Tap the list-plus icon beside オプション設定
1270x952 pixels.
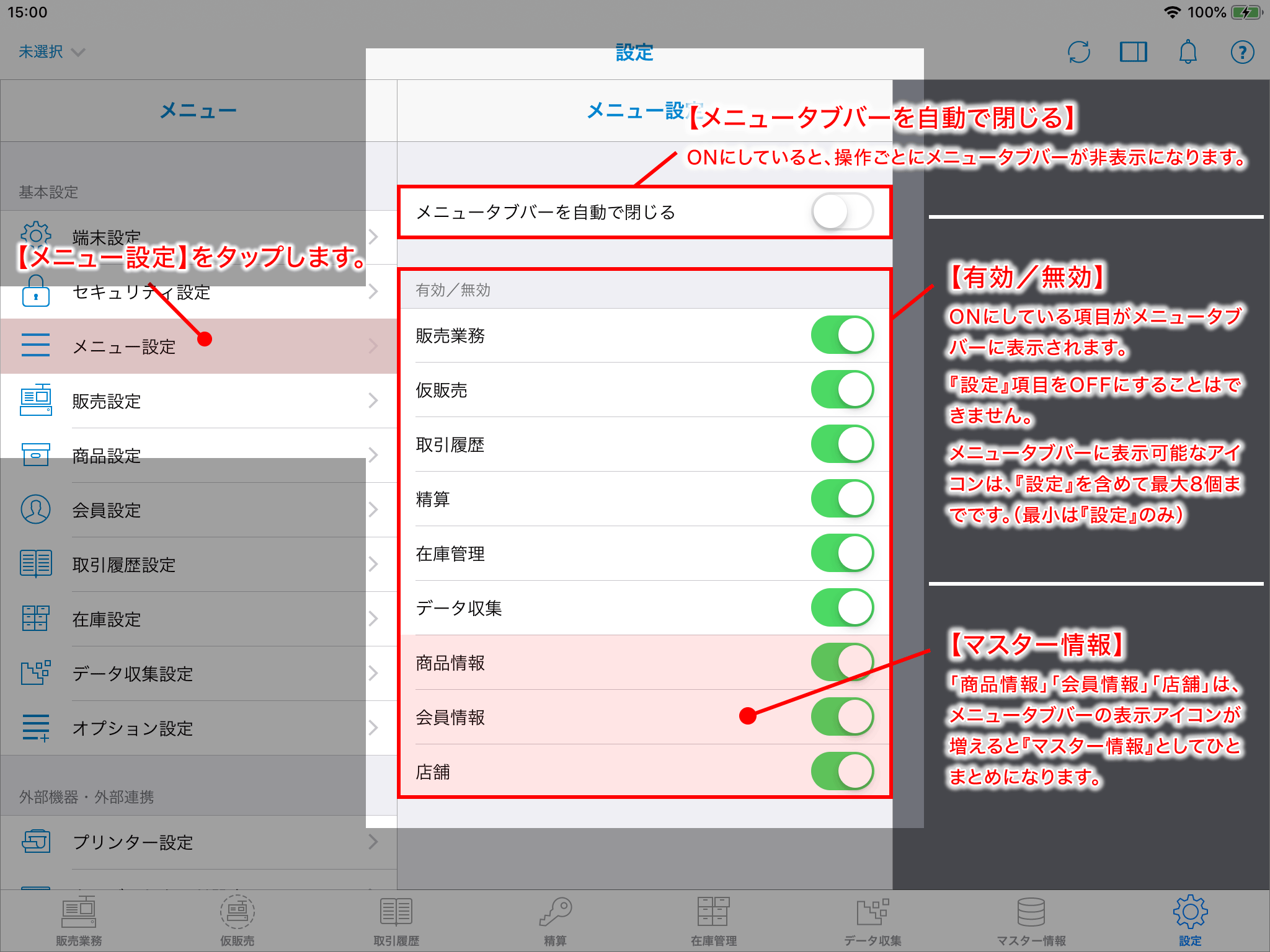pyautogui.click(x=36, y=727)
